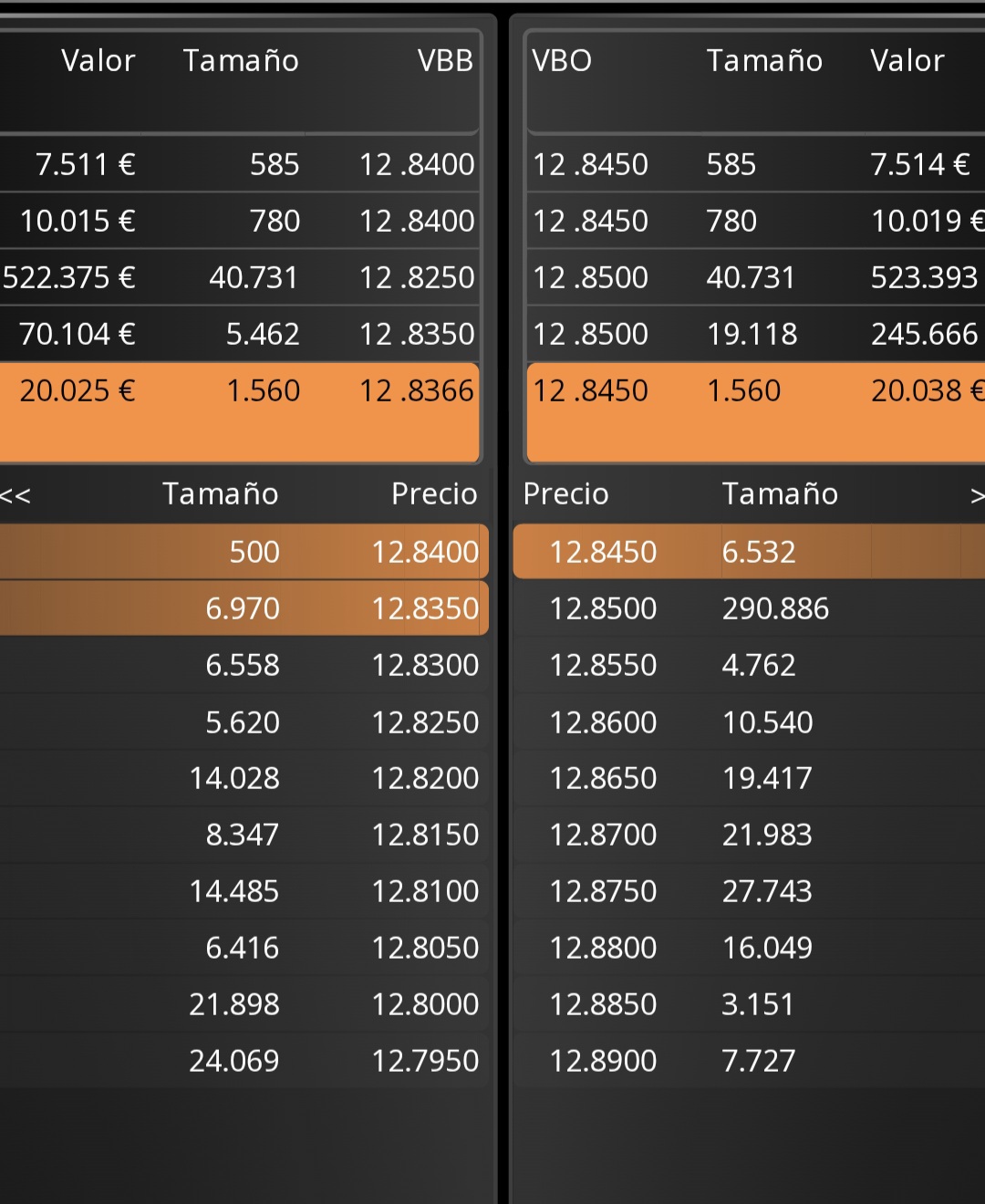Select ask level 12.8900 with 7.727
Image resolution: width=985 pixels, height=1204 pixels.
(749, 1061)
